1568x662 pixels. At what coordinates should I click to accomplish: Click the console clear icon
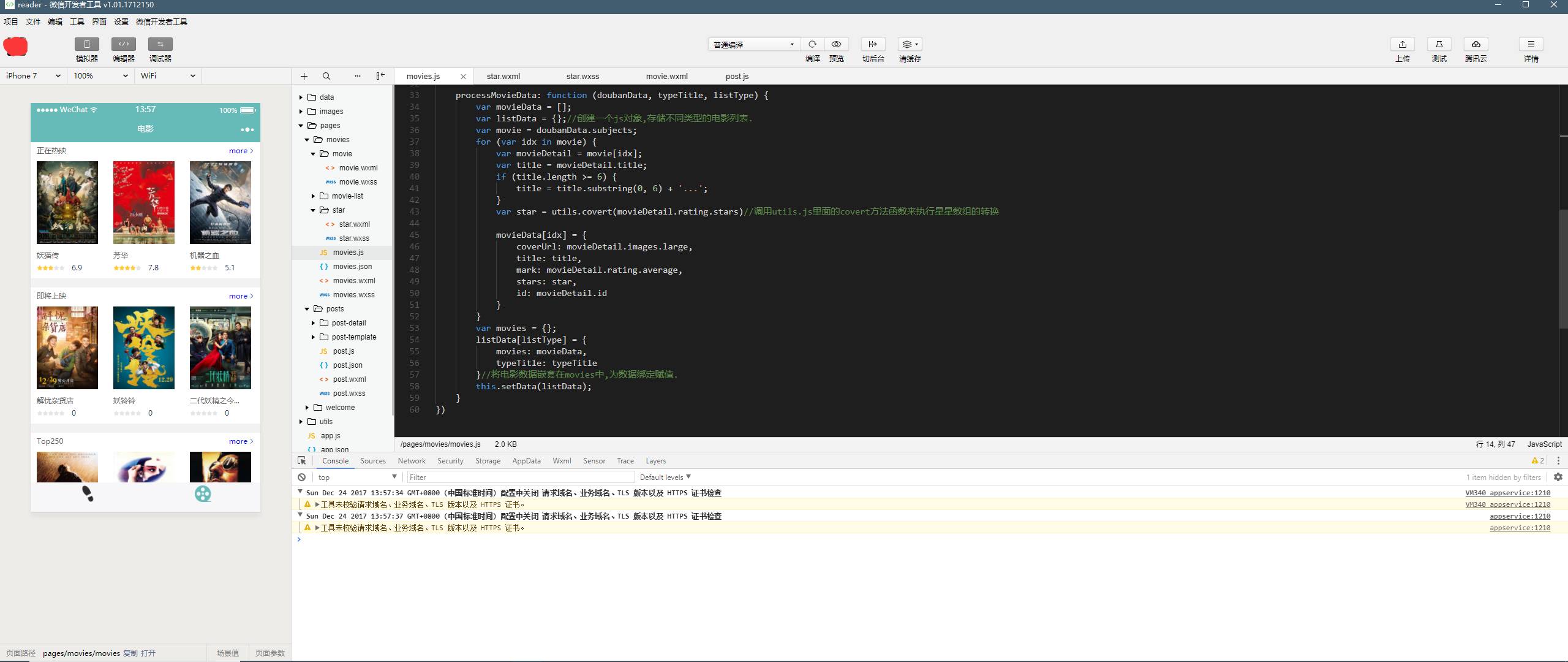301,477
